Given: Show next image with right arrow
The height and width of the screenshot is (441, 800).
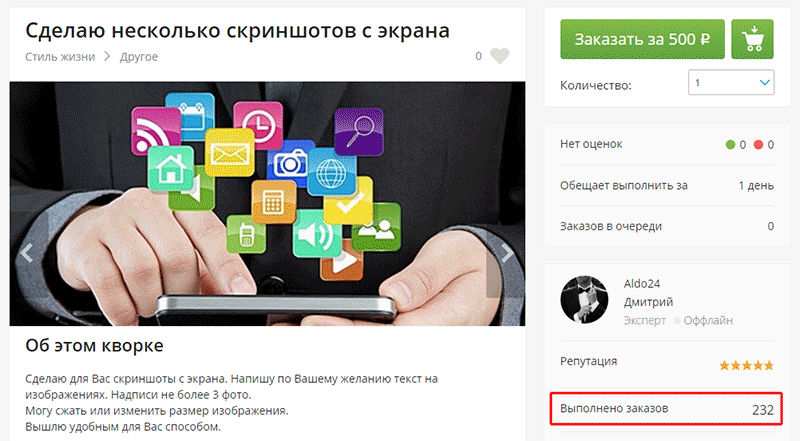Looking at the screenshot, I should coord(506,253).
